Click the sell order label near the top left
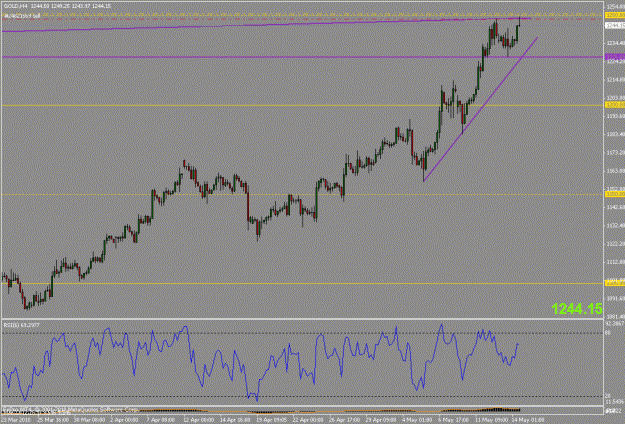 [22, 16]
